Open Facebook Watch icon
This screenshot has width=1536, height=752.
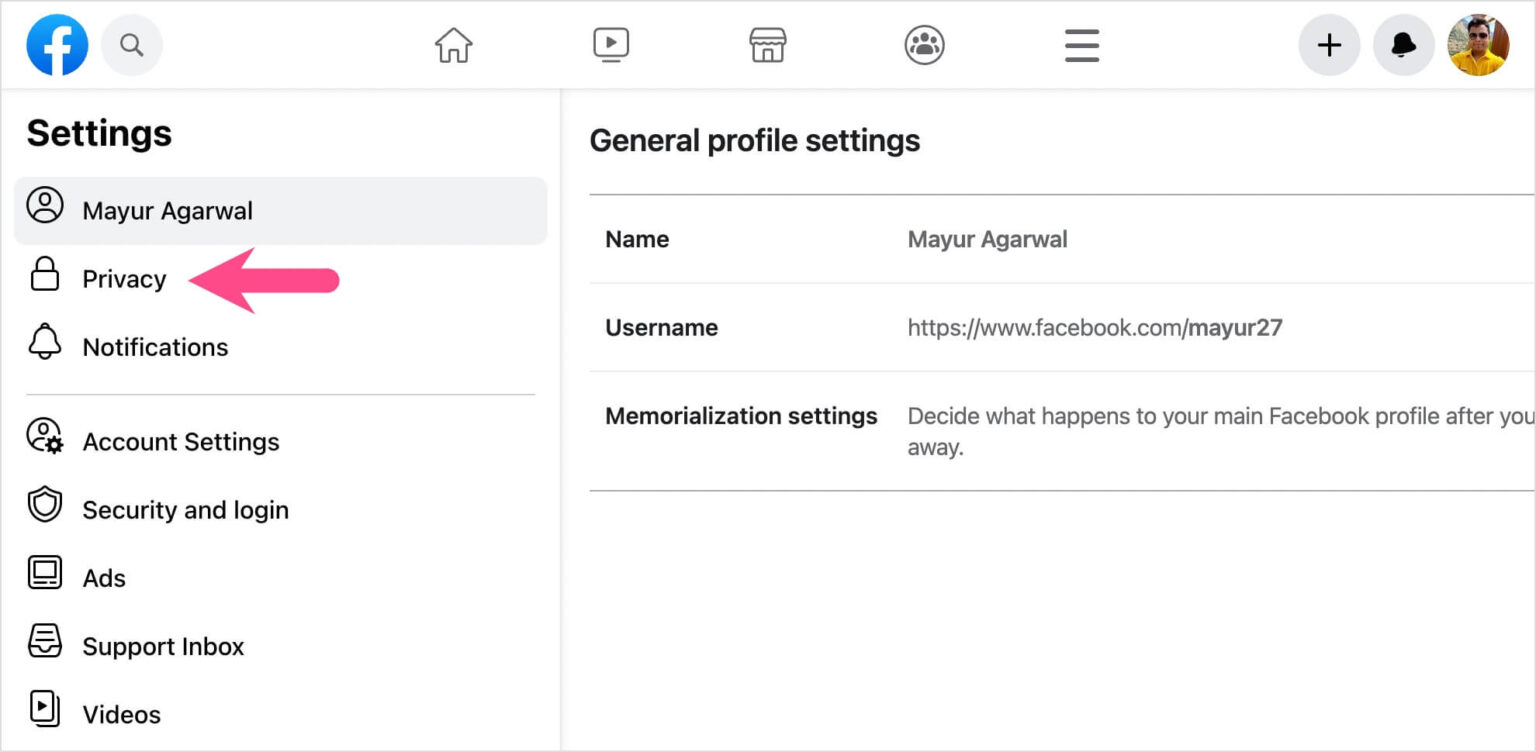tap(610, 44)
